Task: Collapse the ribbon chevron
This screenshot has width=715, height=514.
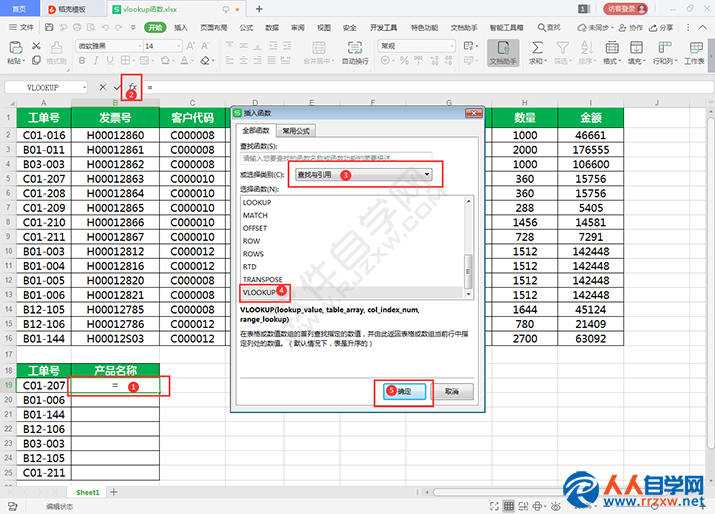Action: [703, 27]
